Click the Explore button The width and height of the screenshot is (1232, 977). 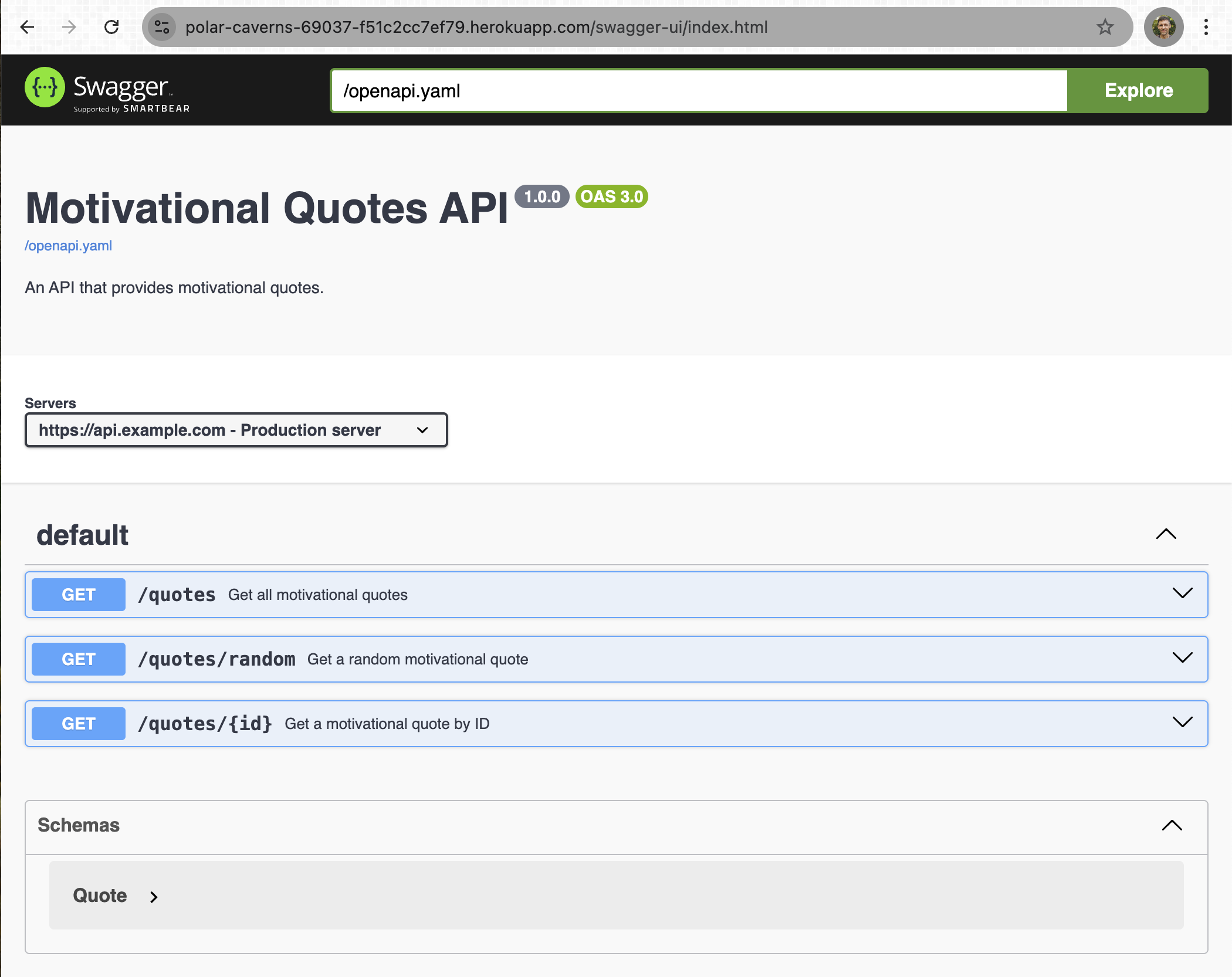(x=1138, y=90)
